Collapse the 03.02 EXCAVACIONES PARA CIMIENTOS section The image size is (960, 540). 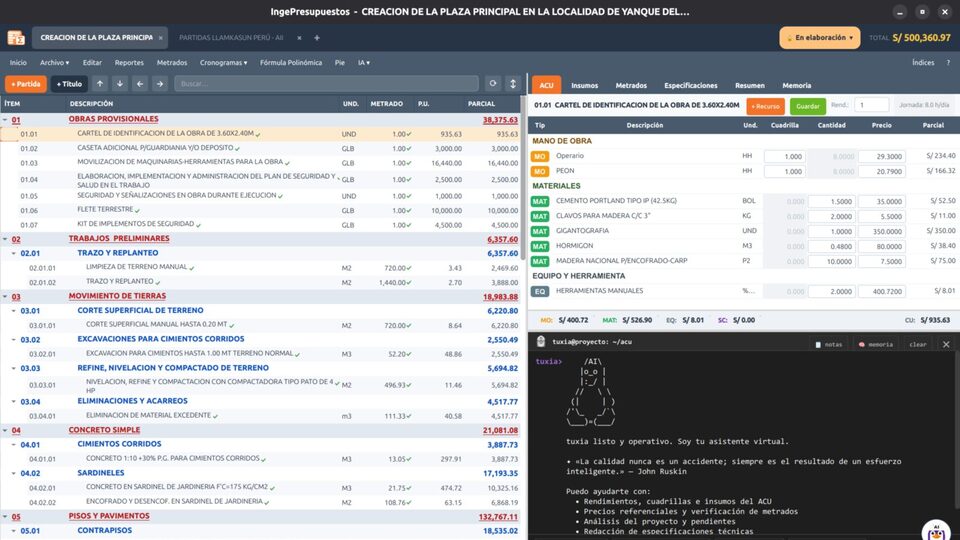pos(13,340)
